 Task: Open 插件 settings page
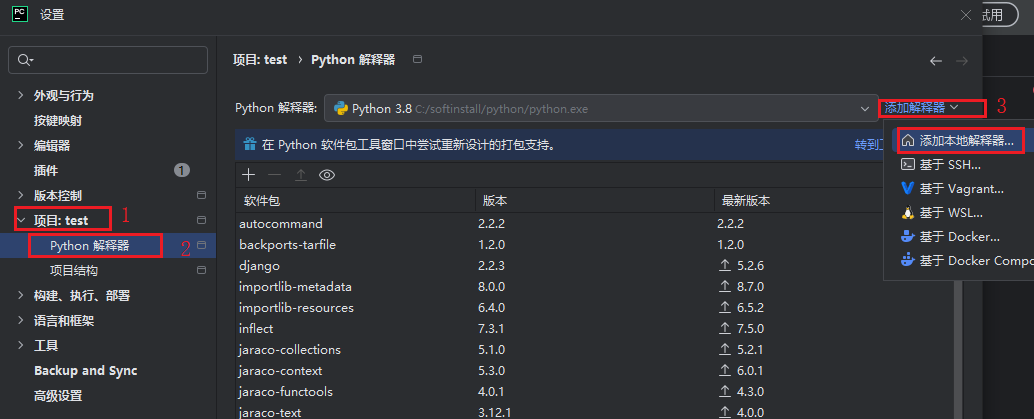[x=46, y=170]
